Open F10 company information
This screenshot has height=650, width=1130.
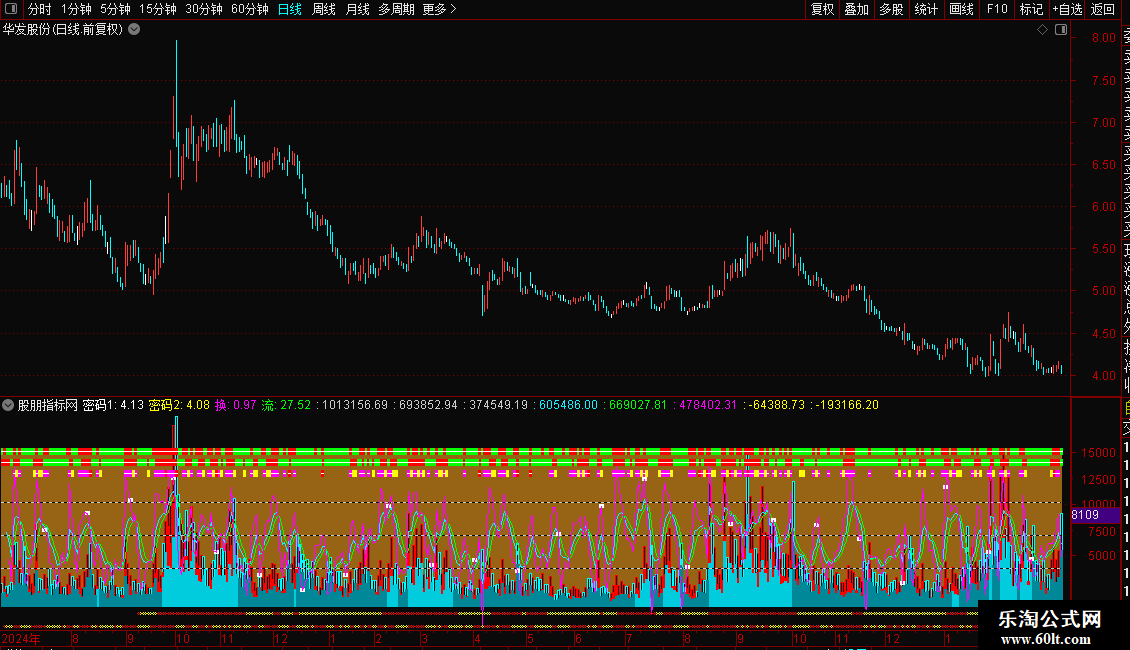(x=997, y=9)
